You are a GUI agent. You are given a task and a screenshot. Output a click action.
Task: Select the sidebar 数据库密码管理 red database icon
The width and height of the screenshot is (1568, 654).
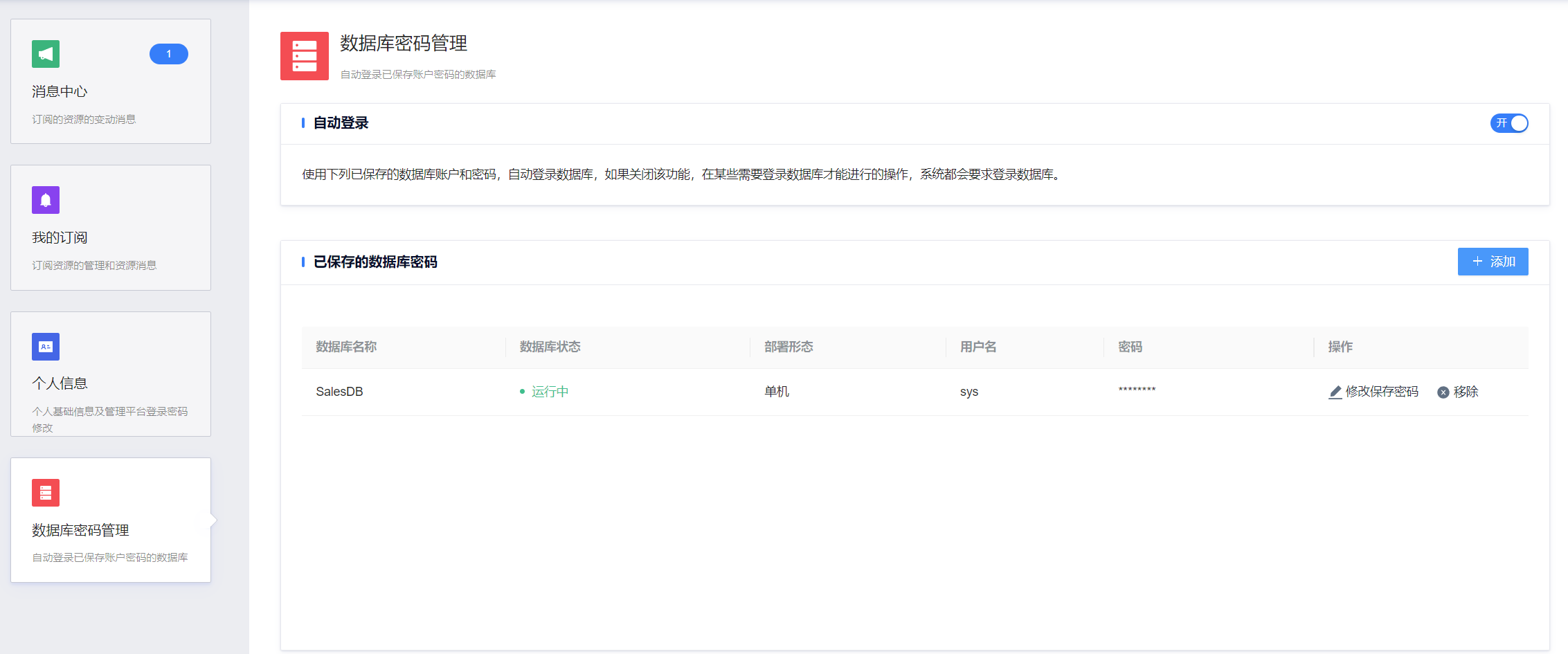click(x=45, y=492)
